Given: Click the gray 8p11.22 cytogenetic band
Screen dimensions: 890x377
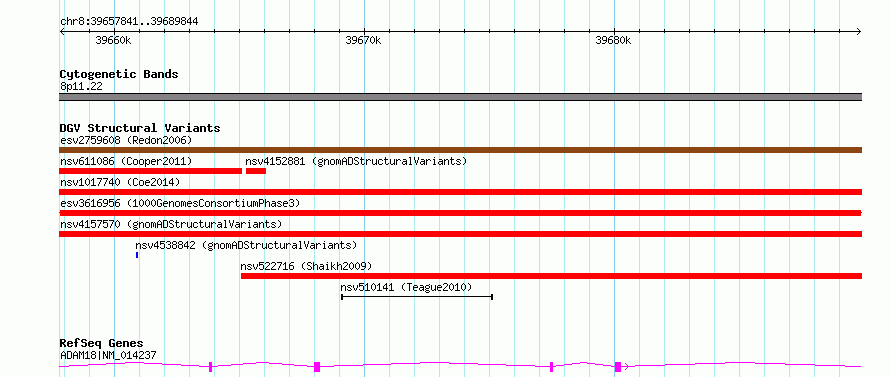Looking at the screenshot, I should coord(460,97).
